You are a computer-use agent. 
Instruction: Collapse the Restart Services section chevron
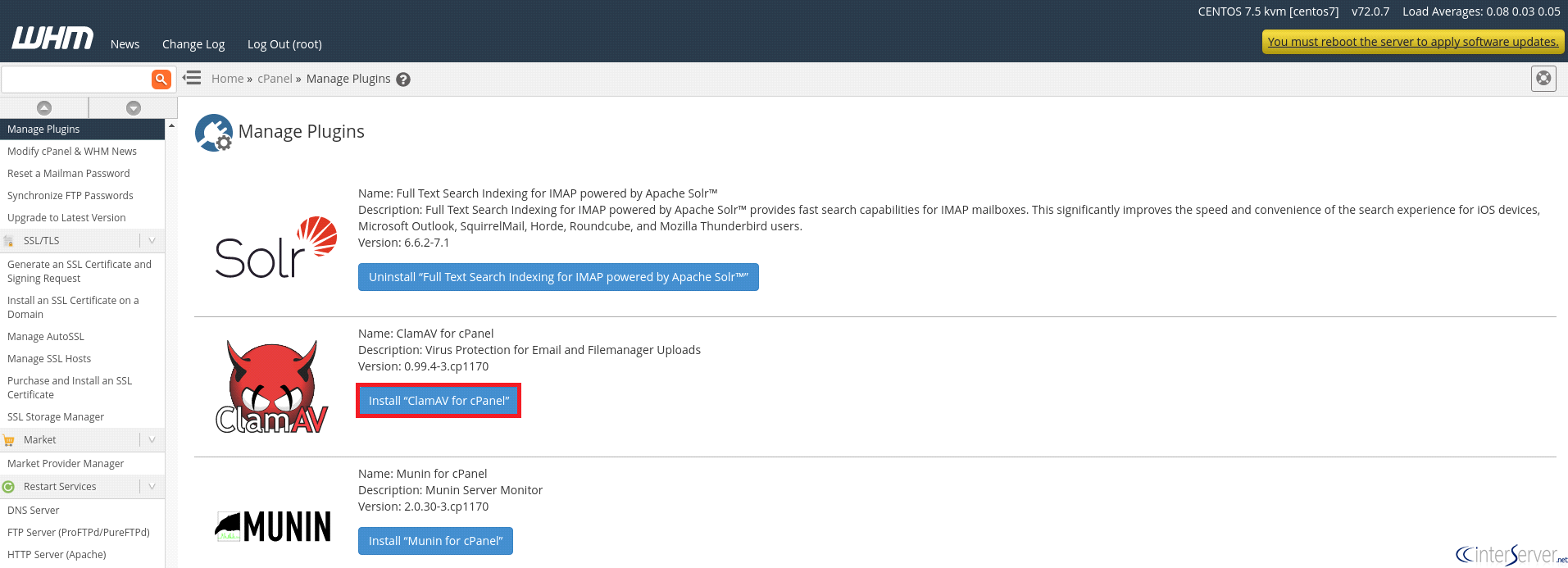click(152, 486)
